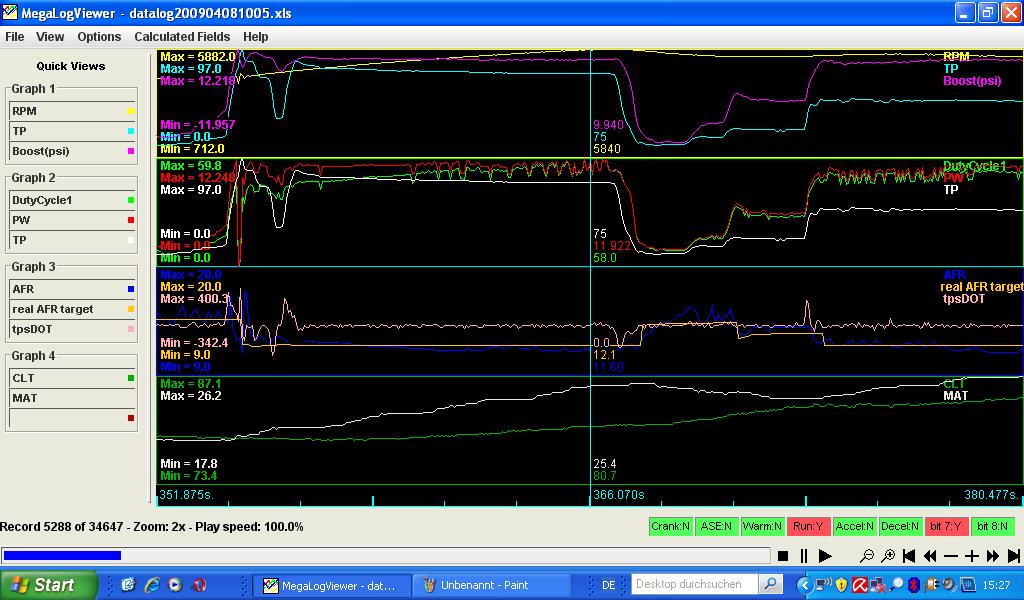The width and height of the screenshot is (1024, 600).
Task: Jump to the end of the log
Action: 1014,556
